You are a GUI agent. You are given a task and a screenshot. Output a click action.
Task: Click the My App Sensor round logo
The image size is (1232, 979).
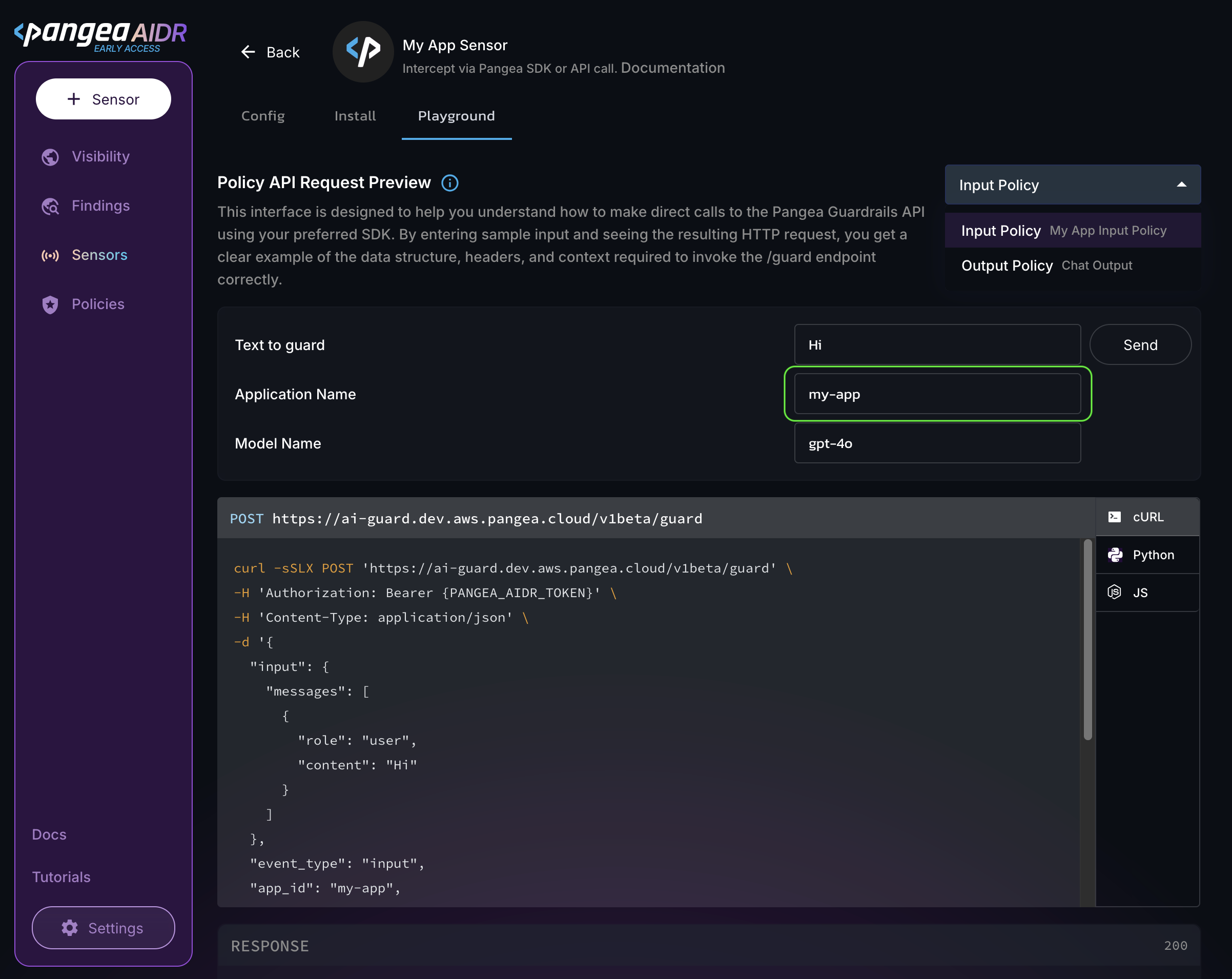click(x=363, y=51)
